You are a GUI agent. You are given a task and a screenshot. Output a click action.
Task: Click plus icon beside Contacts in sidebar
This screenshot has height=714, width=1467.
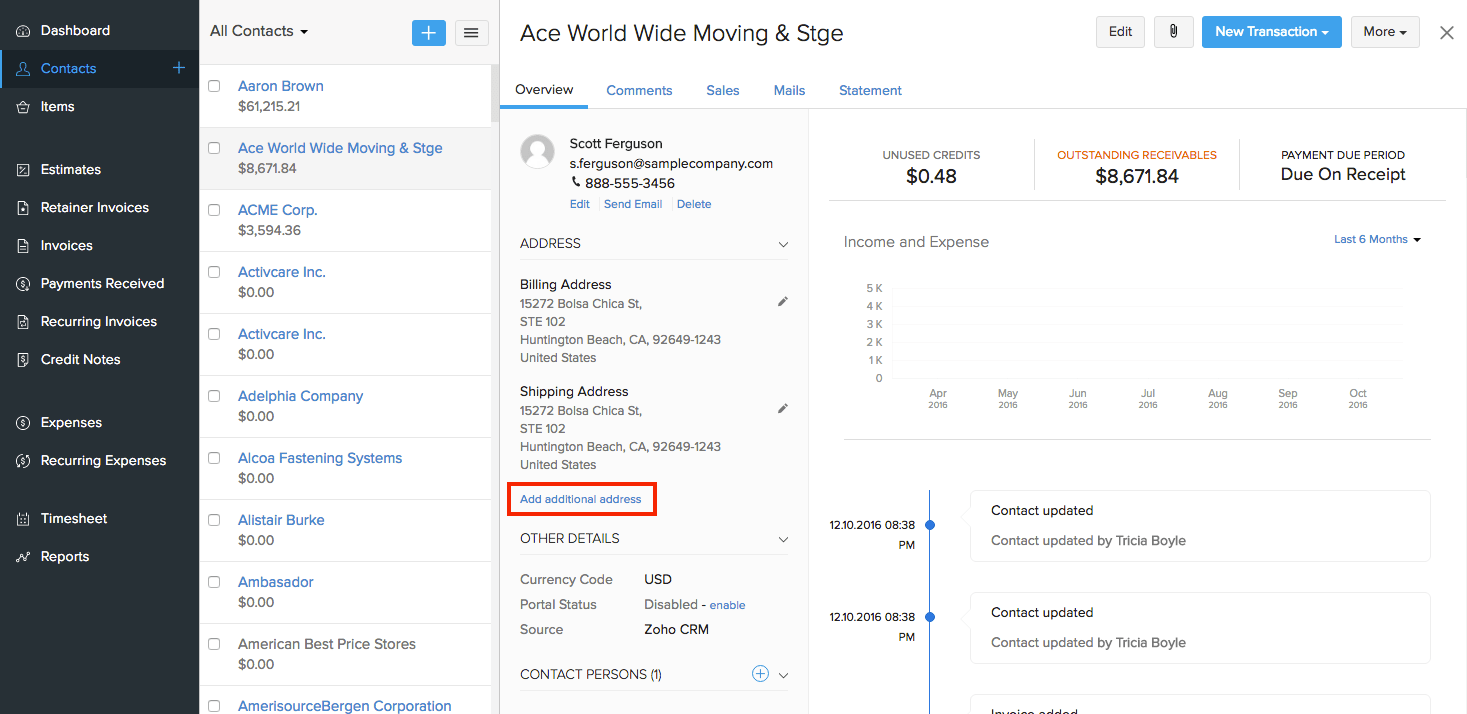[179, 68]
